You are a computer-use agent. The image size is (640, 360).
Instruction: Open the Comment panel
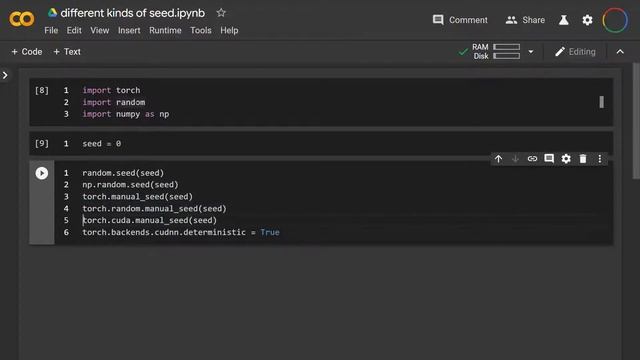tap(460, 20)
